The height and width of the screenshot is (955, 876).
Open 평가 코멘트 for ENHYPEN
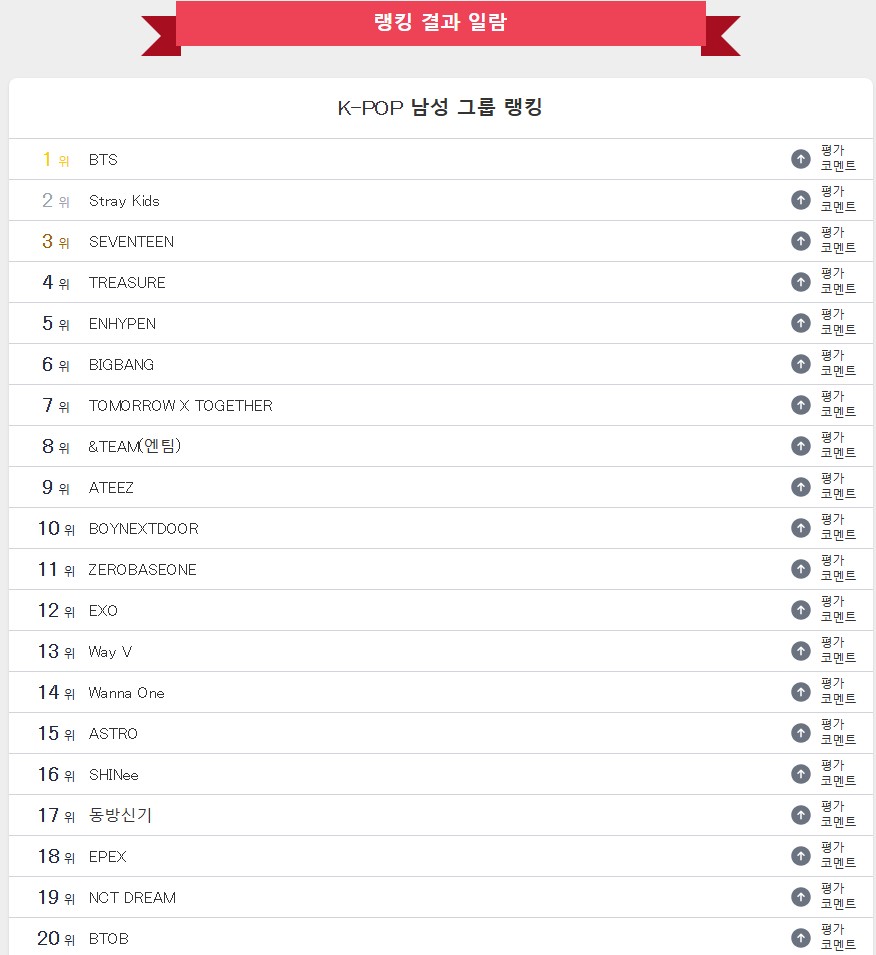838,322
